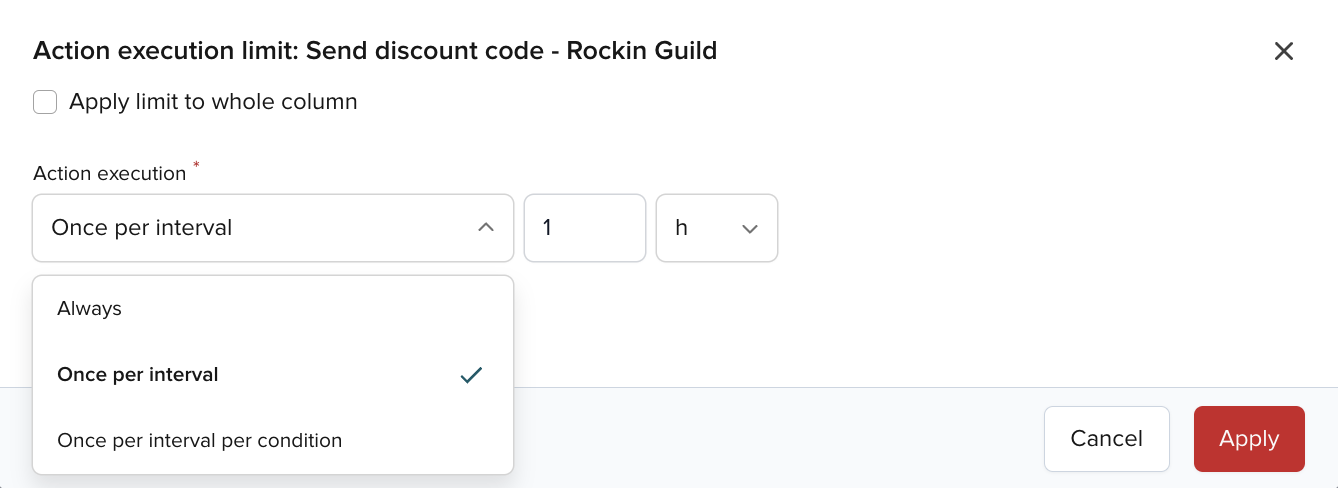Click the chevron-down arrow of the unit selector
The width and height of the screenshot is (1338, 488).
click(x=750, y=229)
